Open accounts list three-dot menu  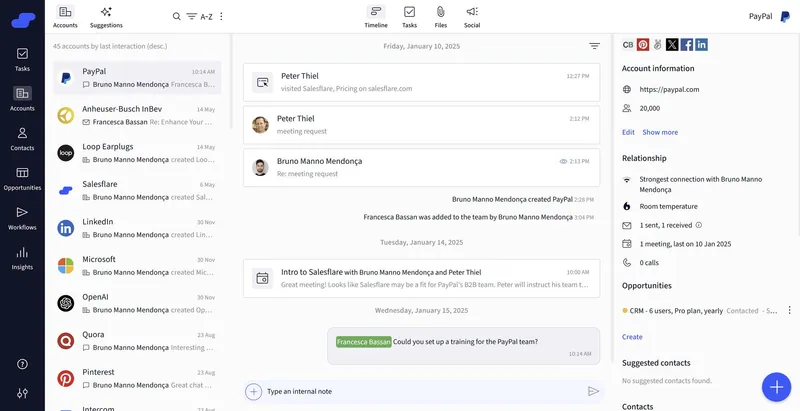pyautogui.click(x=221, y=16)
